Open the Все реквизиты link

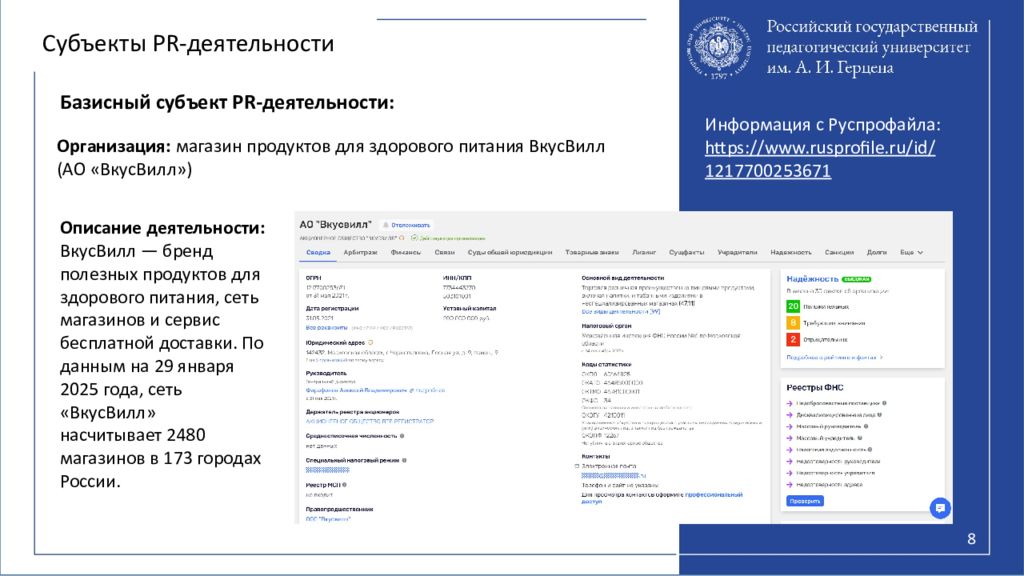(327, 328)
